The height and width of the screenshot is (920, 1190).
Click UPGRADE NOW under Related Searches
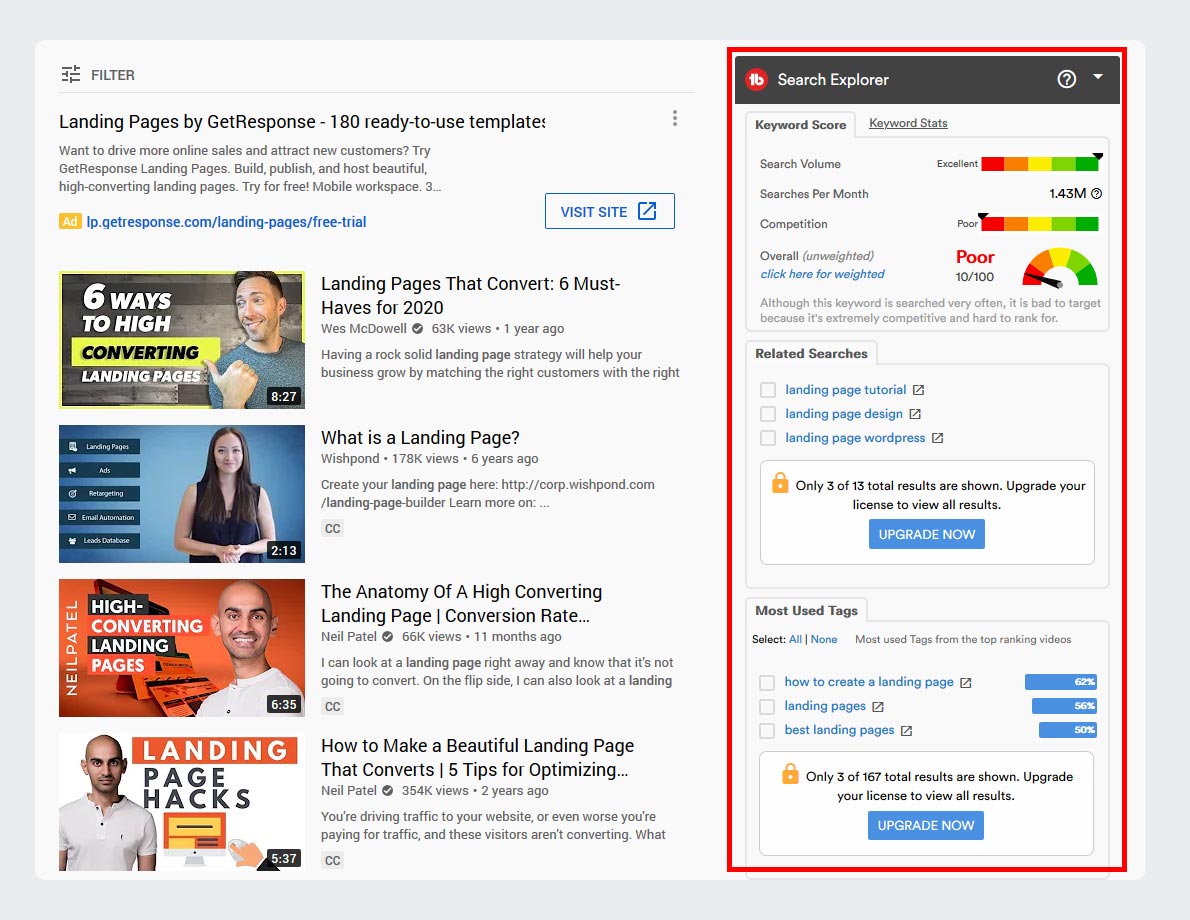(x=927, y=534)
